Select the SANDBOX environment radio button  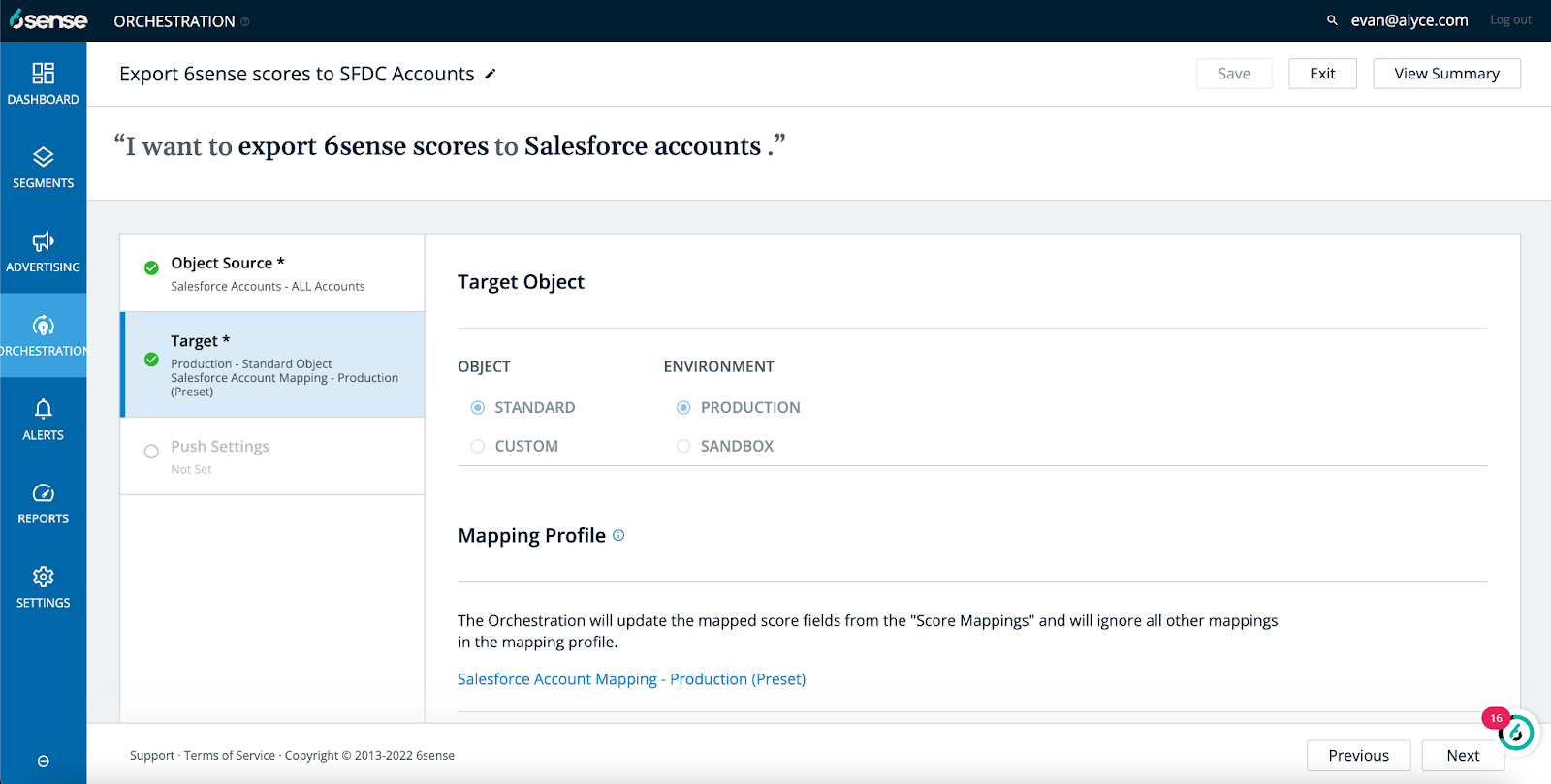coord(683,447)
